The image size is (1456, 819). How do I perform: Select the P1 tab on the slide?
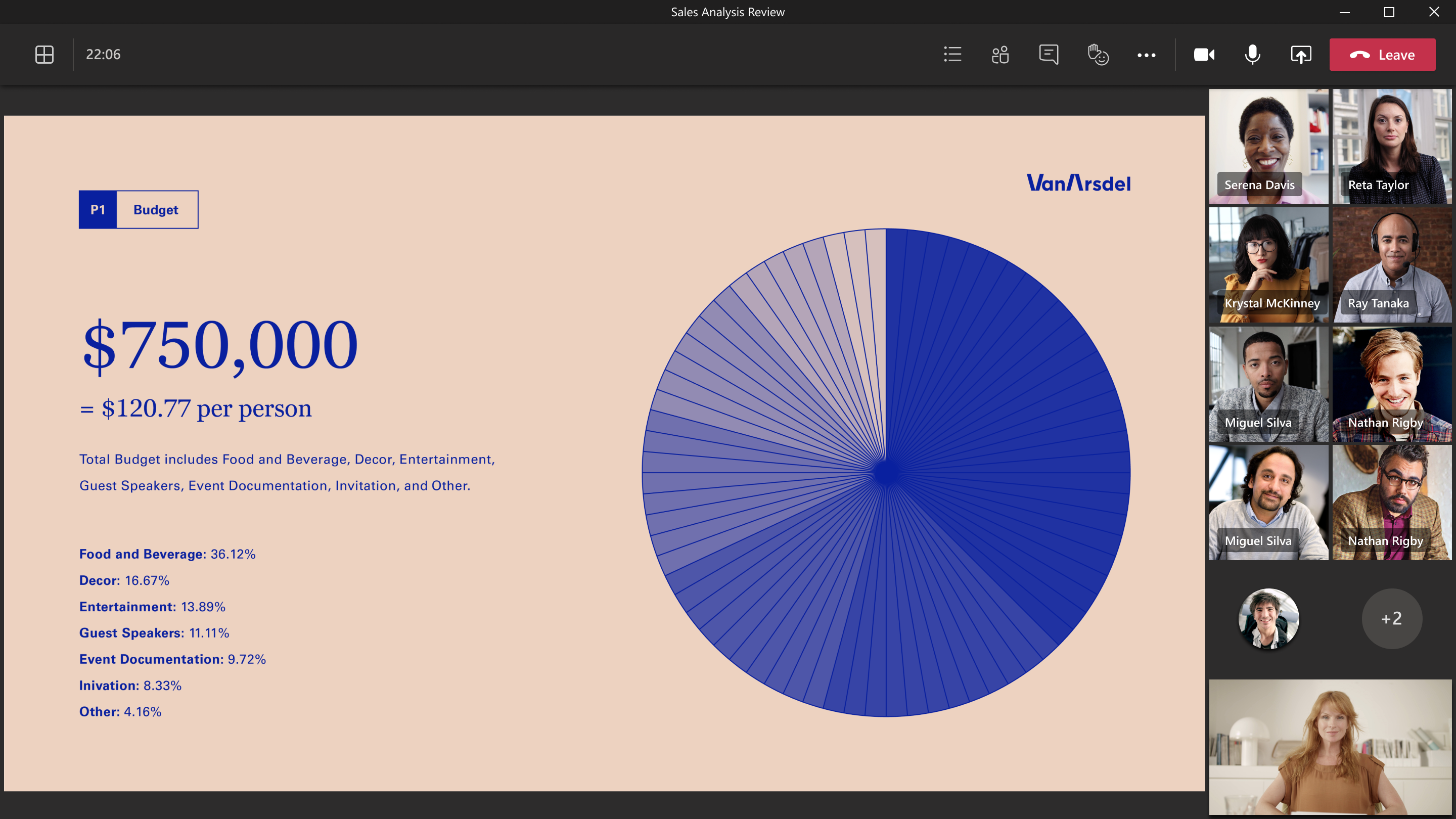[x=98, y=209]
